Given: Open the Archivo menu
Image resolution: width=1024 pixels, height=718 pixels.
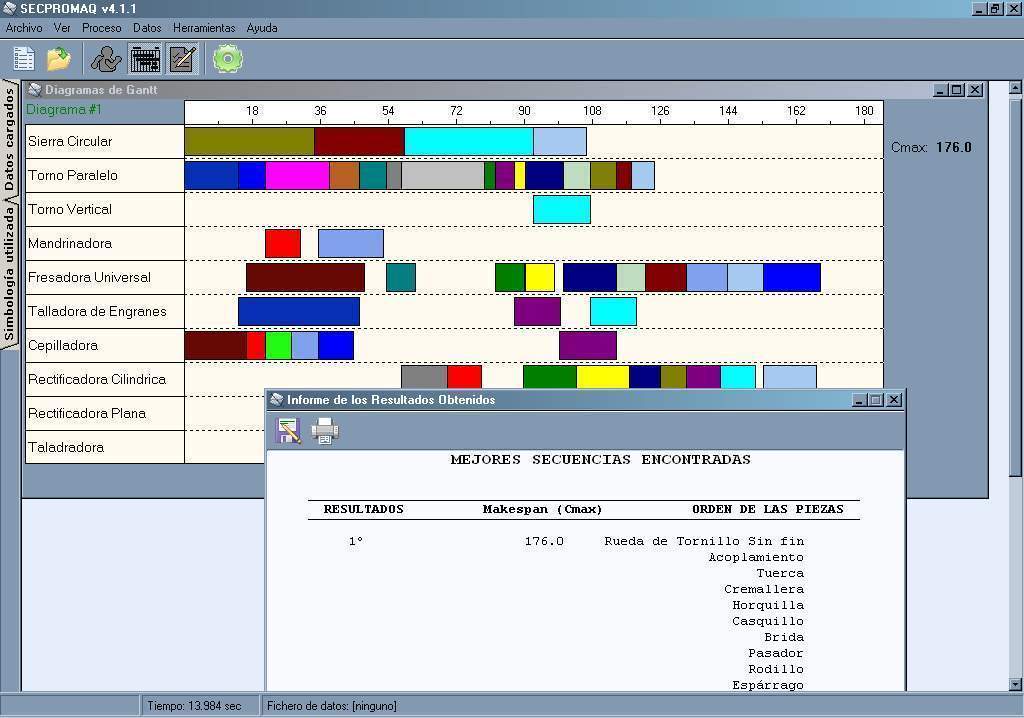Looking at the screenshot, I should 24,28.
